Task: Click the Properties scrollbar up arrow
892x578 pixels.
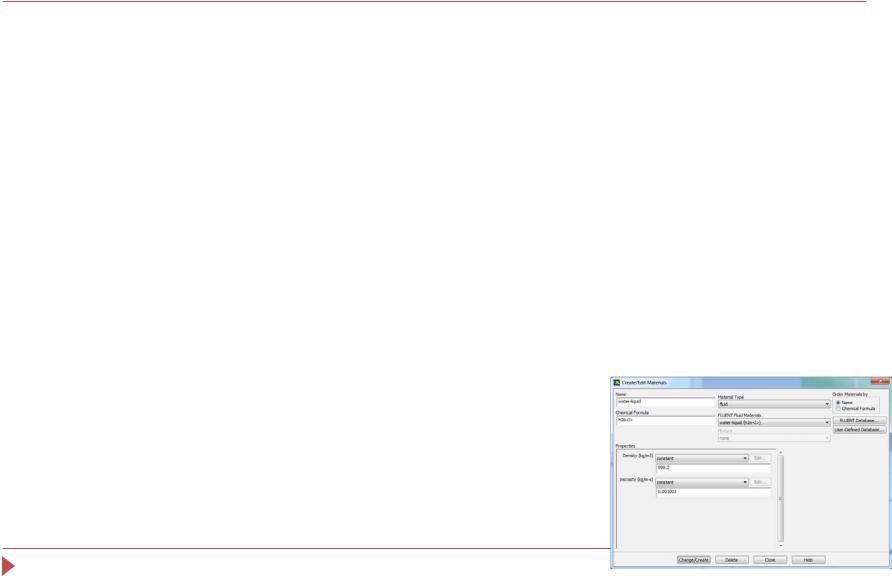Action: click(780, 452)
